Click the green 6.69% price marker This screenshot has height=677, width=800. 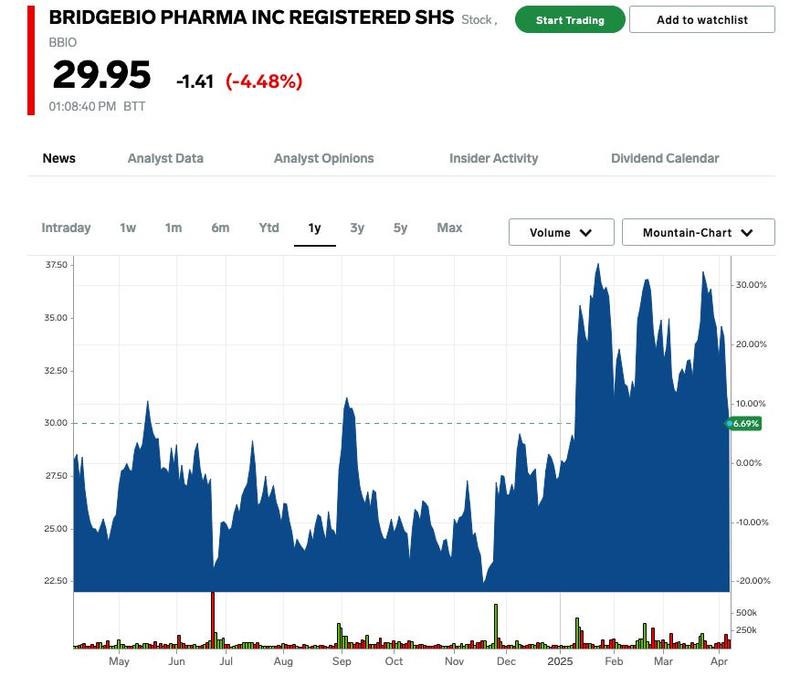pyautogui.click(x=745, y=424)
